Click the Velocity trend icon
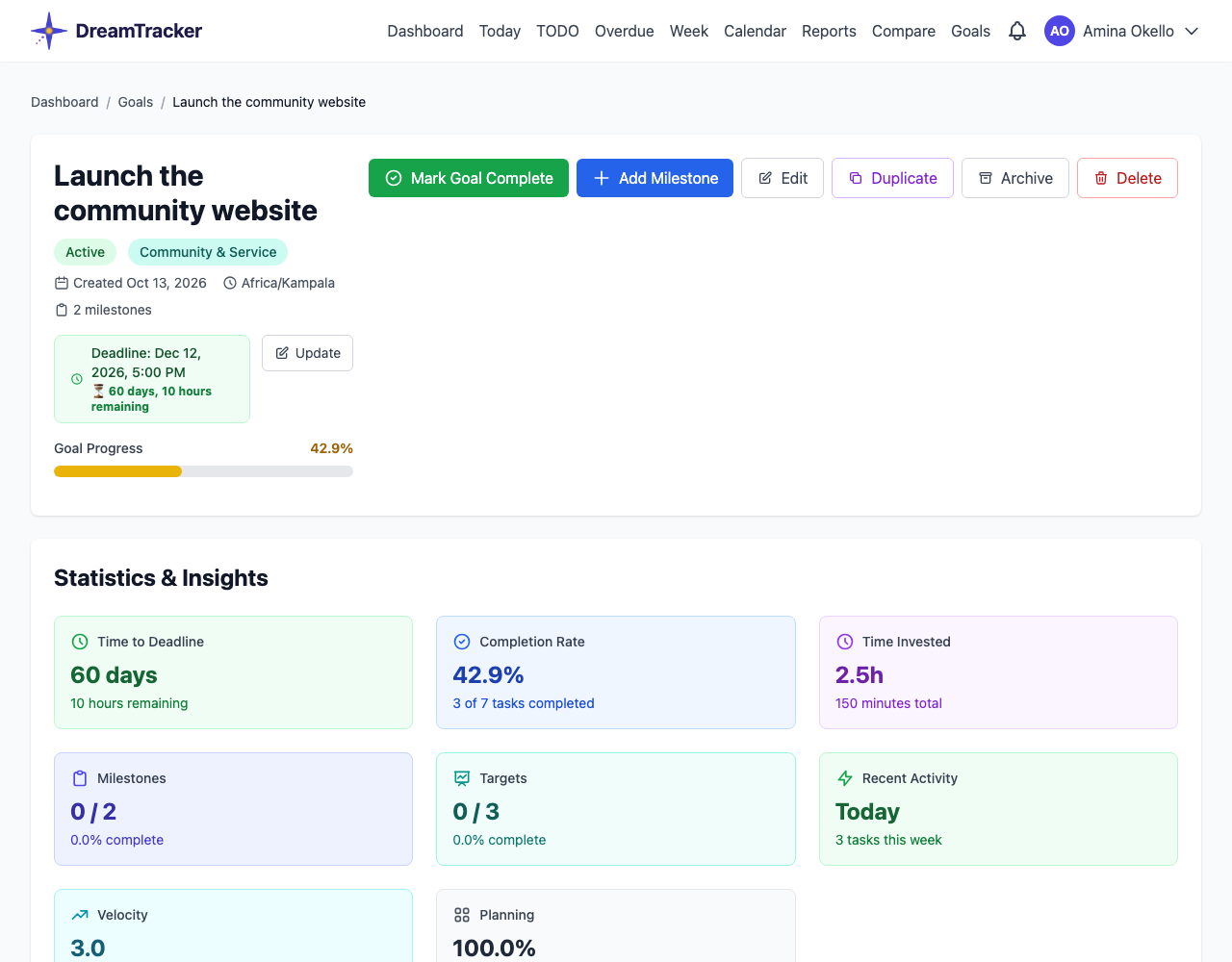This screenshot has width=1232, height=962. click(x=80, y=915)
